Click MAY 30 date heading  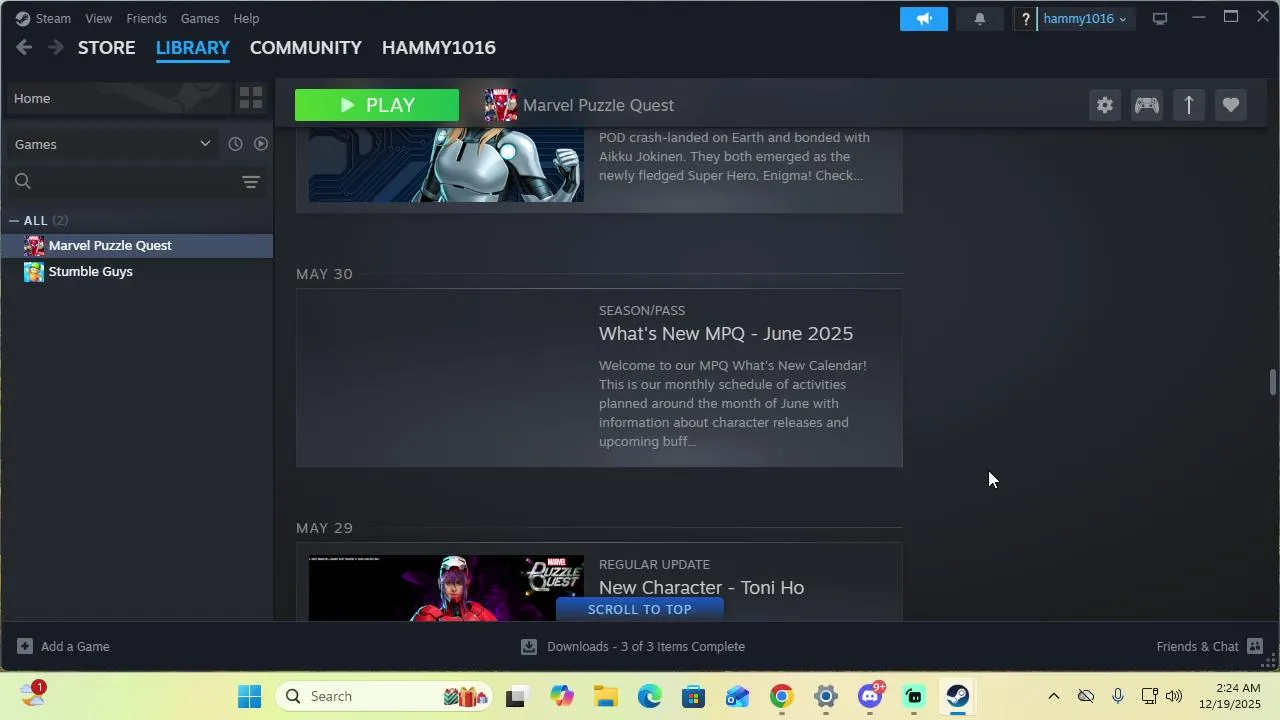click(x=324, y=274)
